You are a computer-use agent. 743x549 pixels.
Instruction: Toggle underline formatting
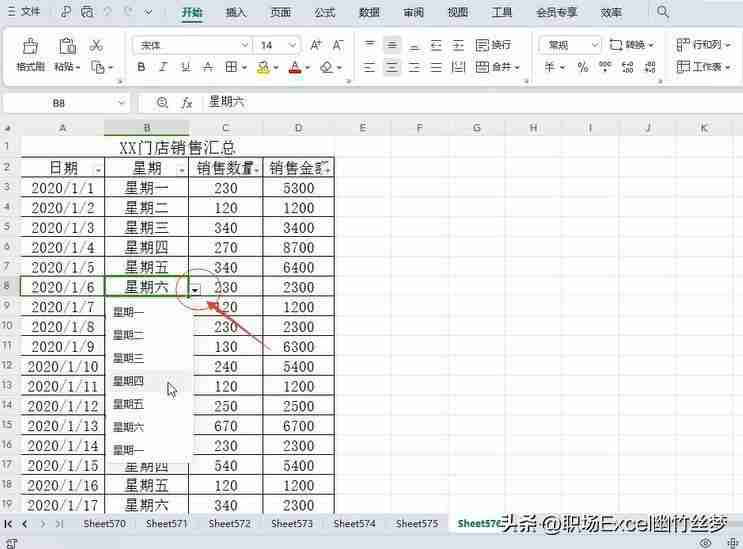pos(185,67)
